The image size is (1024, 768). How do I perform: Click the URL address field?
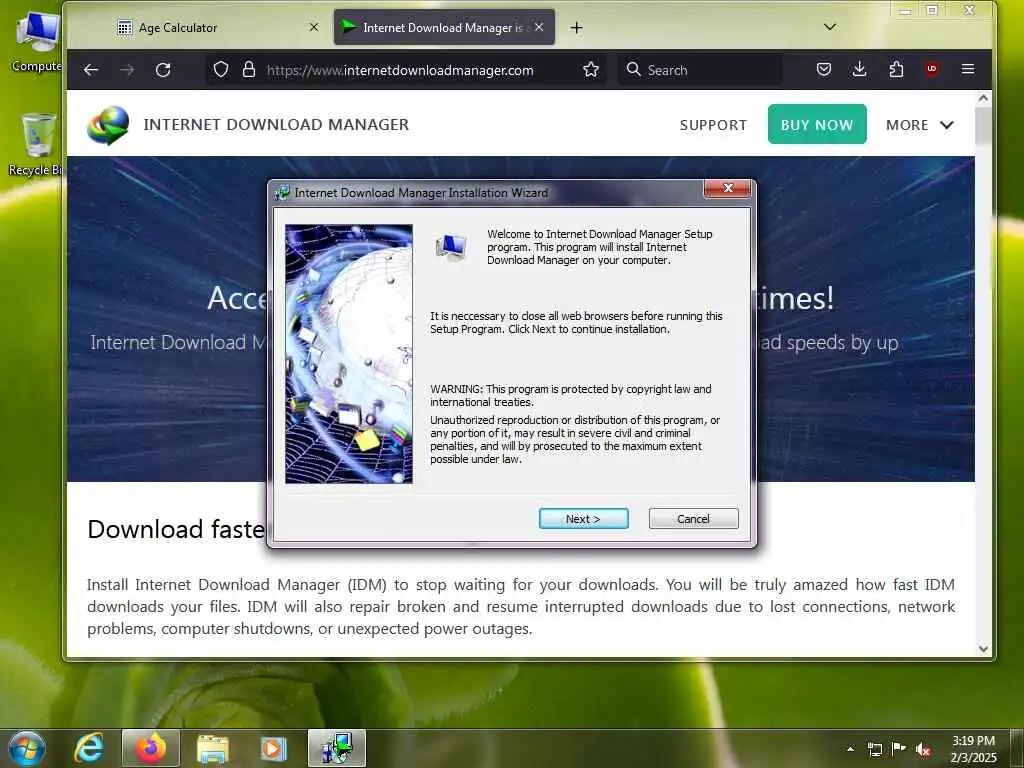(x=400, y=70)
